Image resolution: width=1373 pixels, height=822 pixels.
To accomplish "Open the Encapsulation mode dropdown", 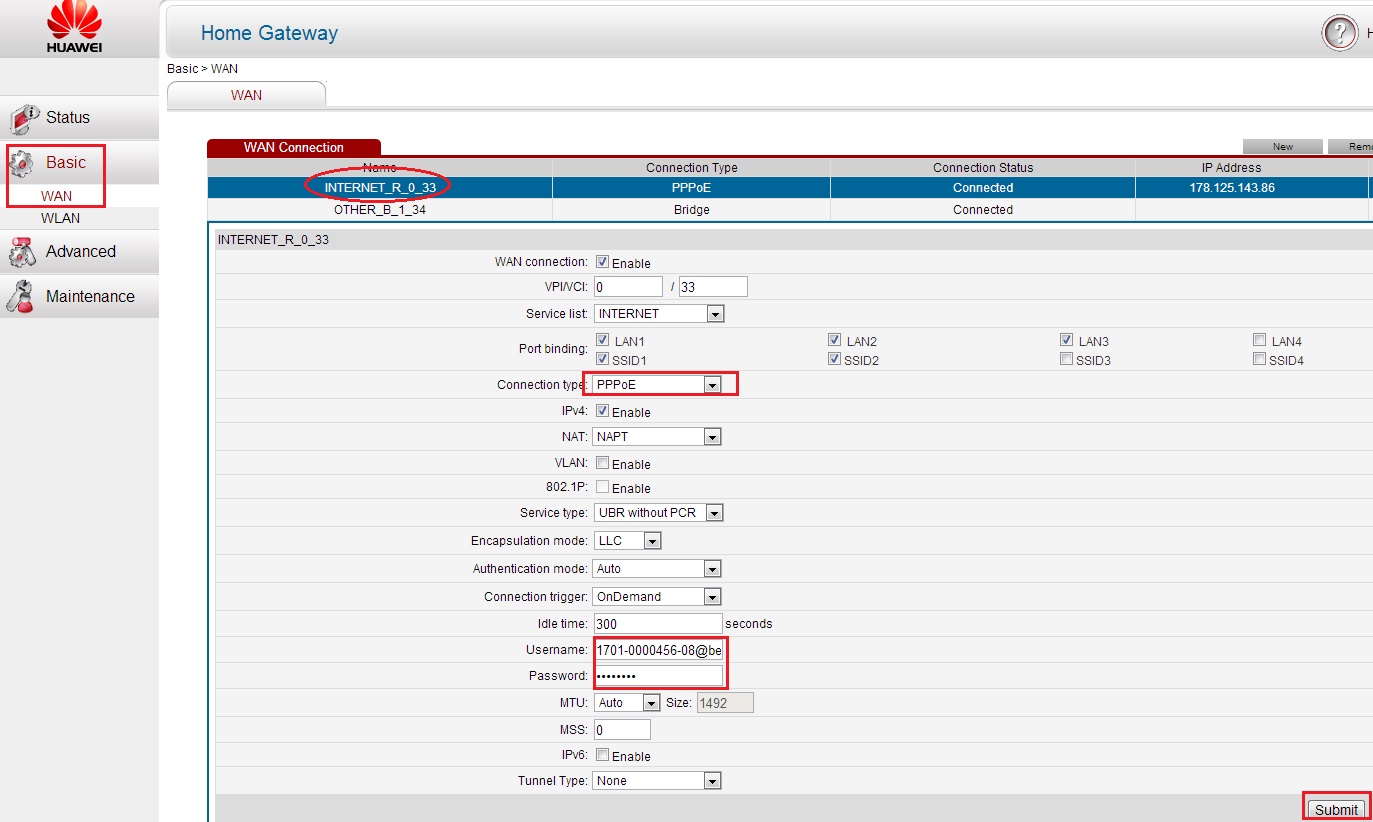I will [x=627, y=540].
